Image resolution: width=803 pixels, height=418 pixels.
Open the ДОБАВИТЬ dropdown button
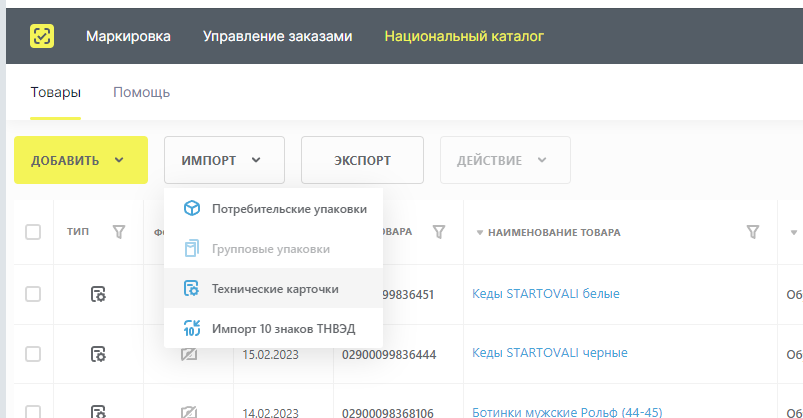pos(81,160)
